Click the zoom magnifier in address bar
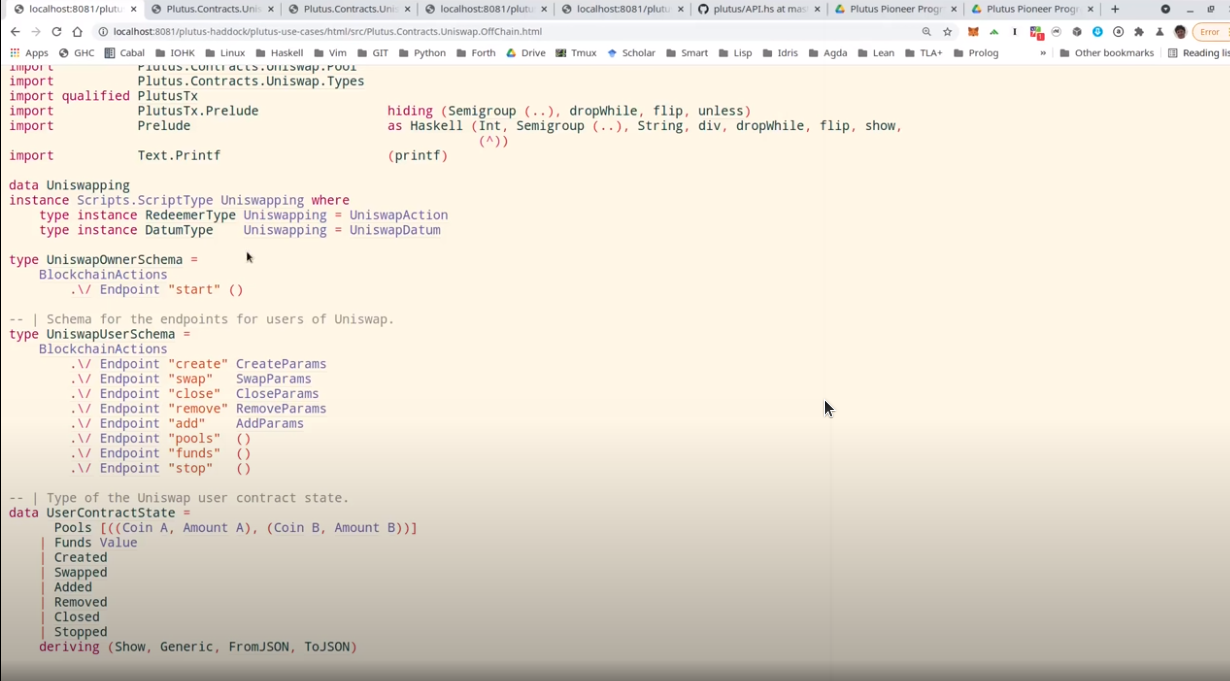The image size is (1230, 681). point(926,32)
